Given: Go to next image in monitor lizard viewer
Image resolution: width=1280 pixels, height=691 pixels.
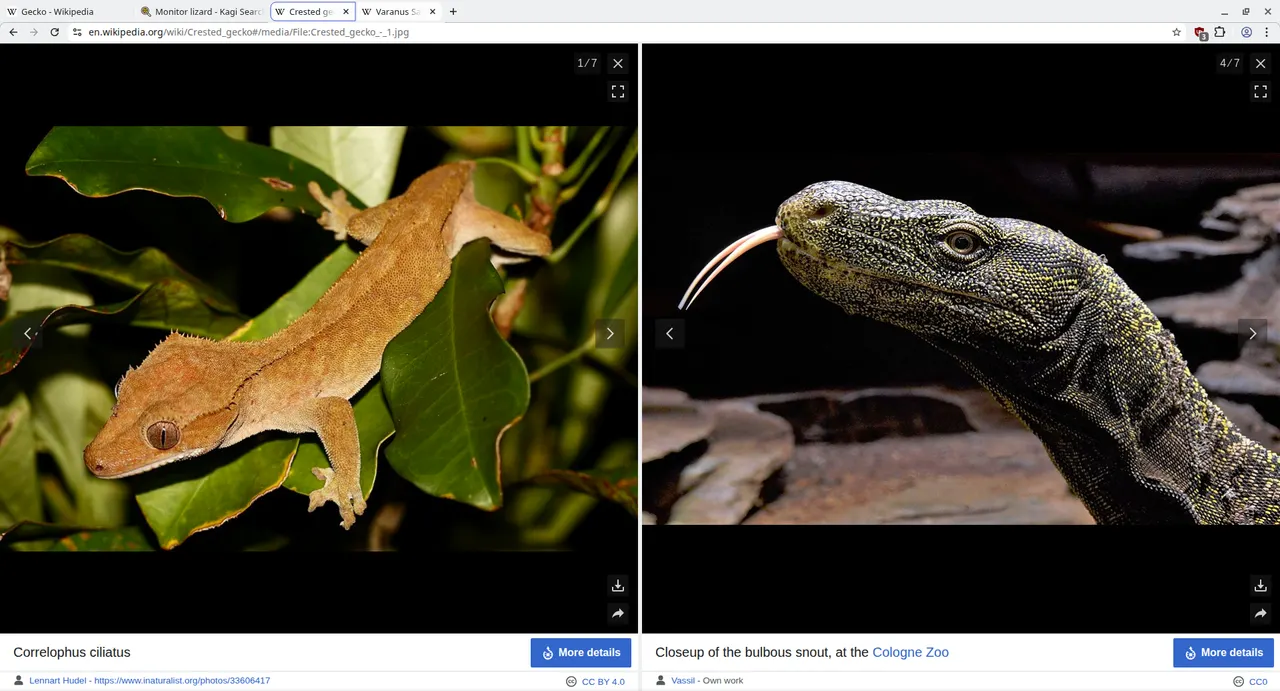Looking at the screenshot, I should [1253, 334].
